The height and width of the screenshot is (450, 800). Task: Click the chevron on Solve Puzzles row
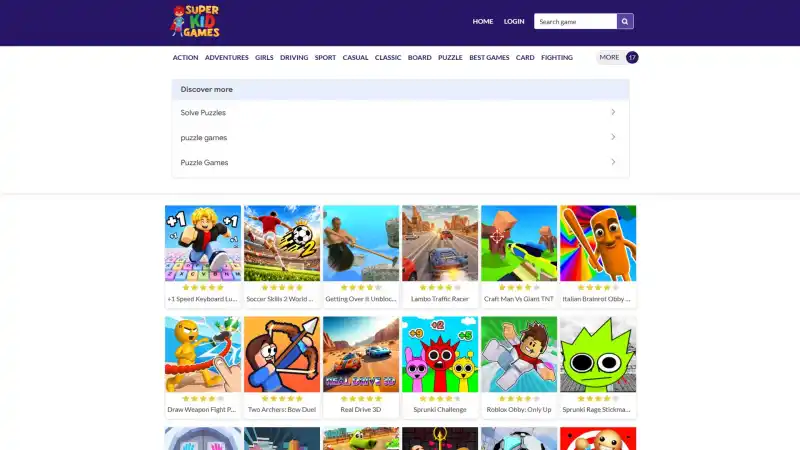[x=613, y=112]
